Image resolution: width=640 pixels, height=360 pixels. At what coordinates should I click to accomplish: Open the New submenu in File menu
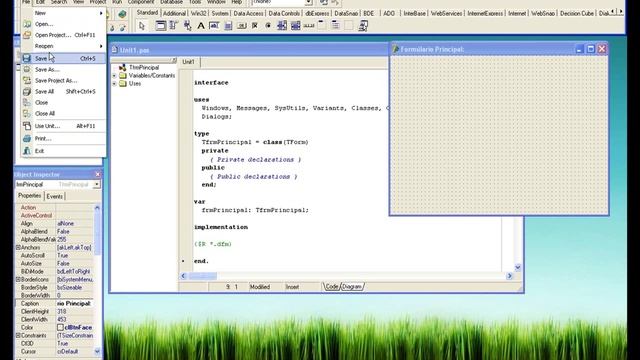point(64,13)
